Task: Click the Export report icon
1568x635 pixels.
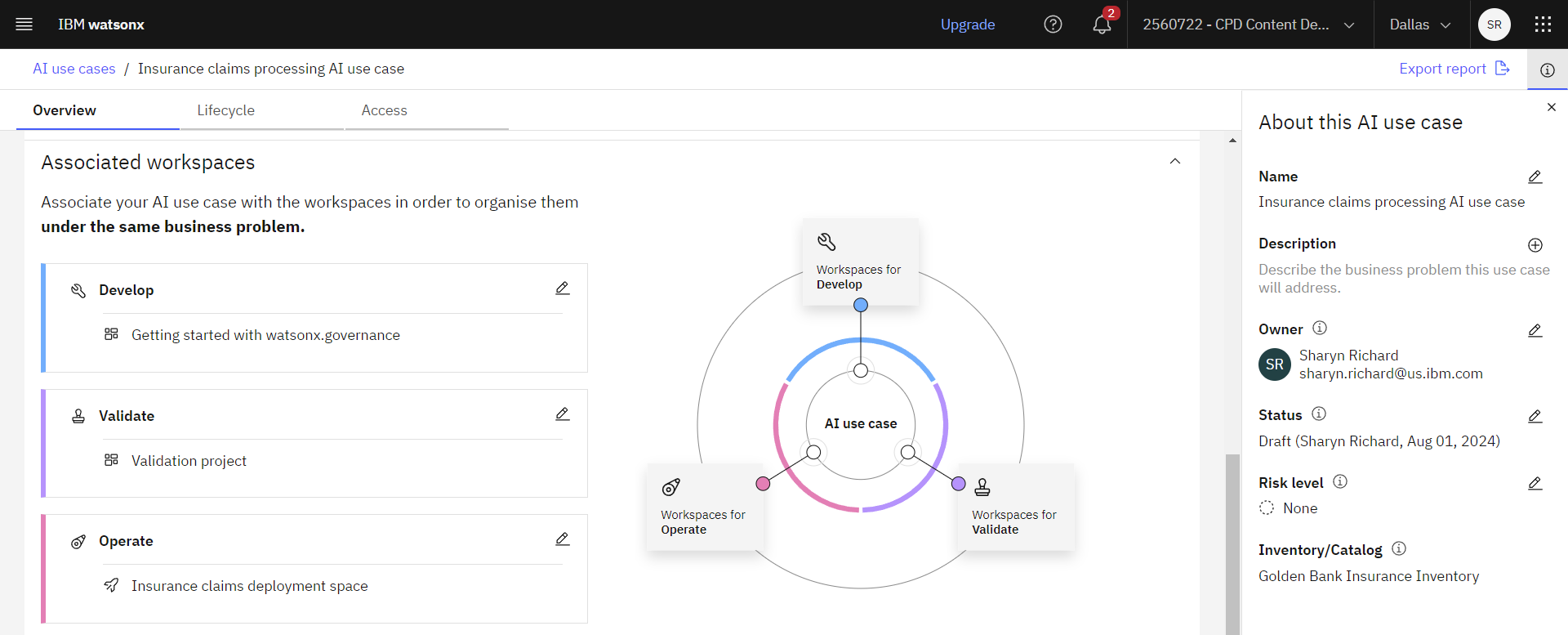Action: [x=1502, y=68]
